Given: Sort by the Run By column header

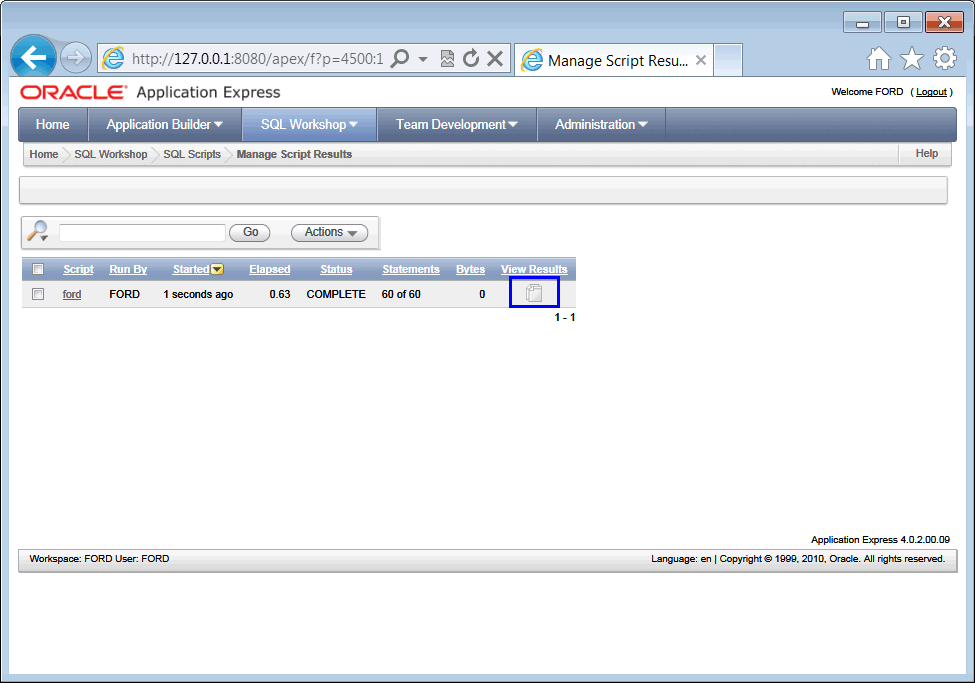Looking at the screenshot, I should click(x=128, y=269).
